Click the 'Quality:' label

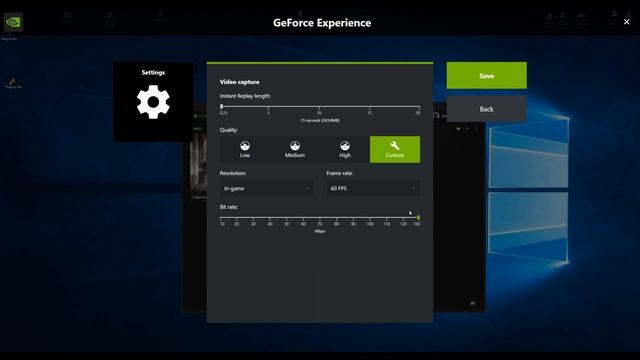(229, 130)
